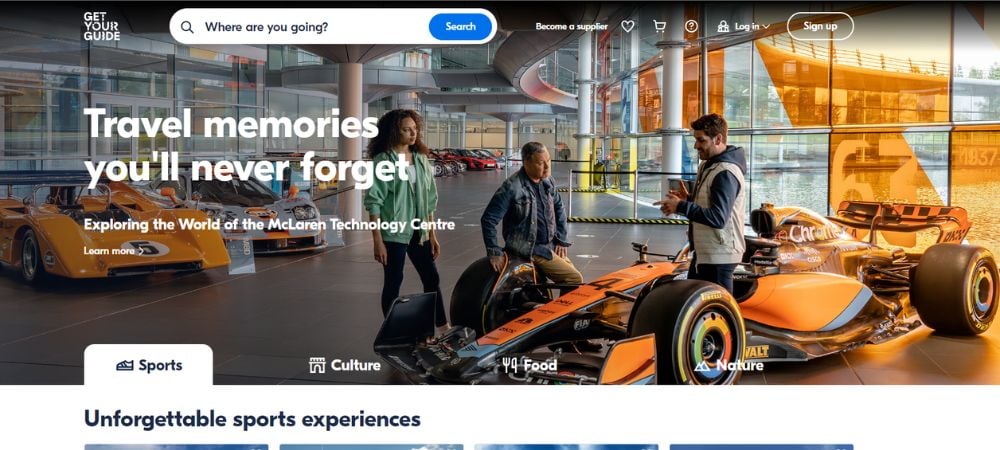The image size is (1000, 450).
Task: Open the shopping cart icon
Action: 659,26
